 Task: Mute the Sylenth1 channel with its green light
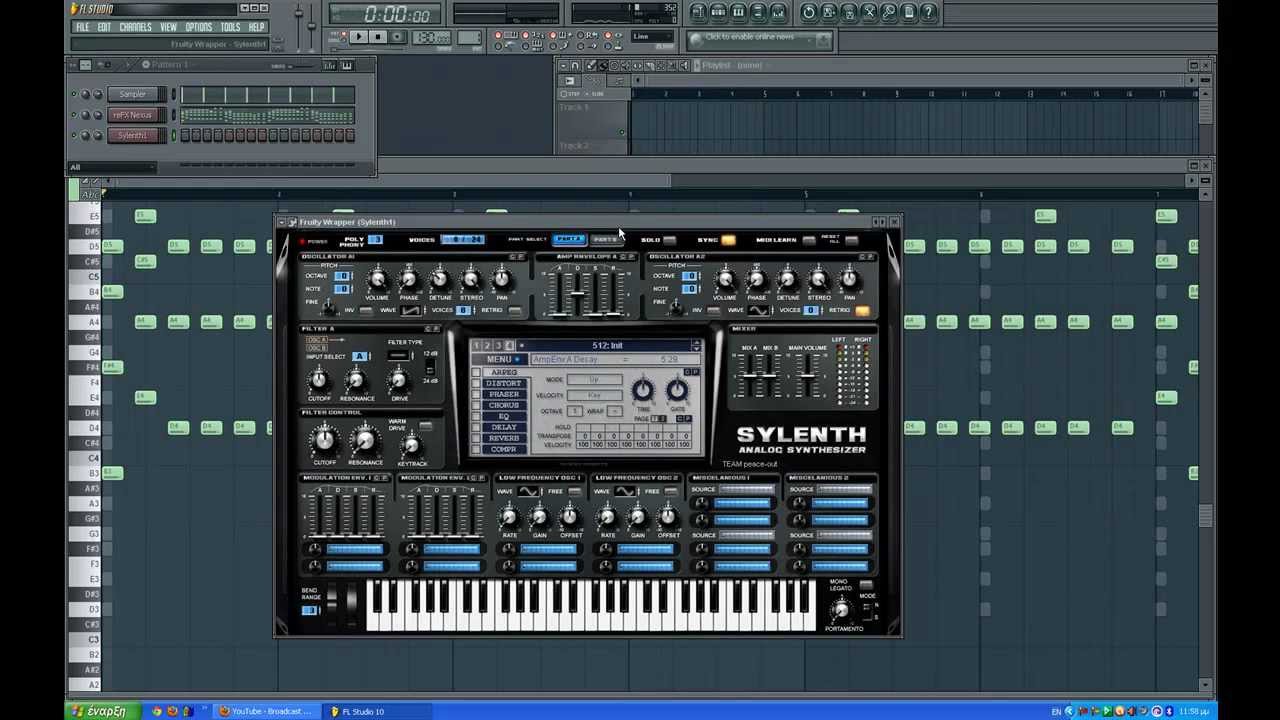(73, 135)
